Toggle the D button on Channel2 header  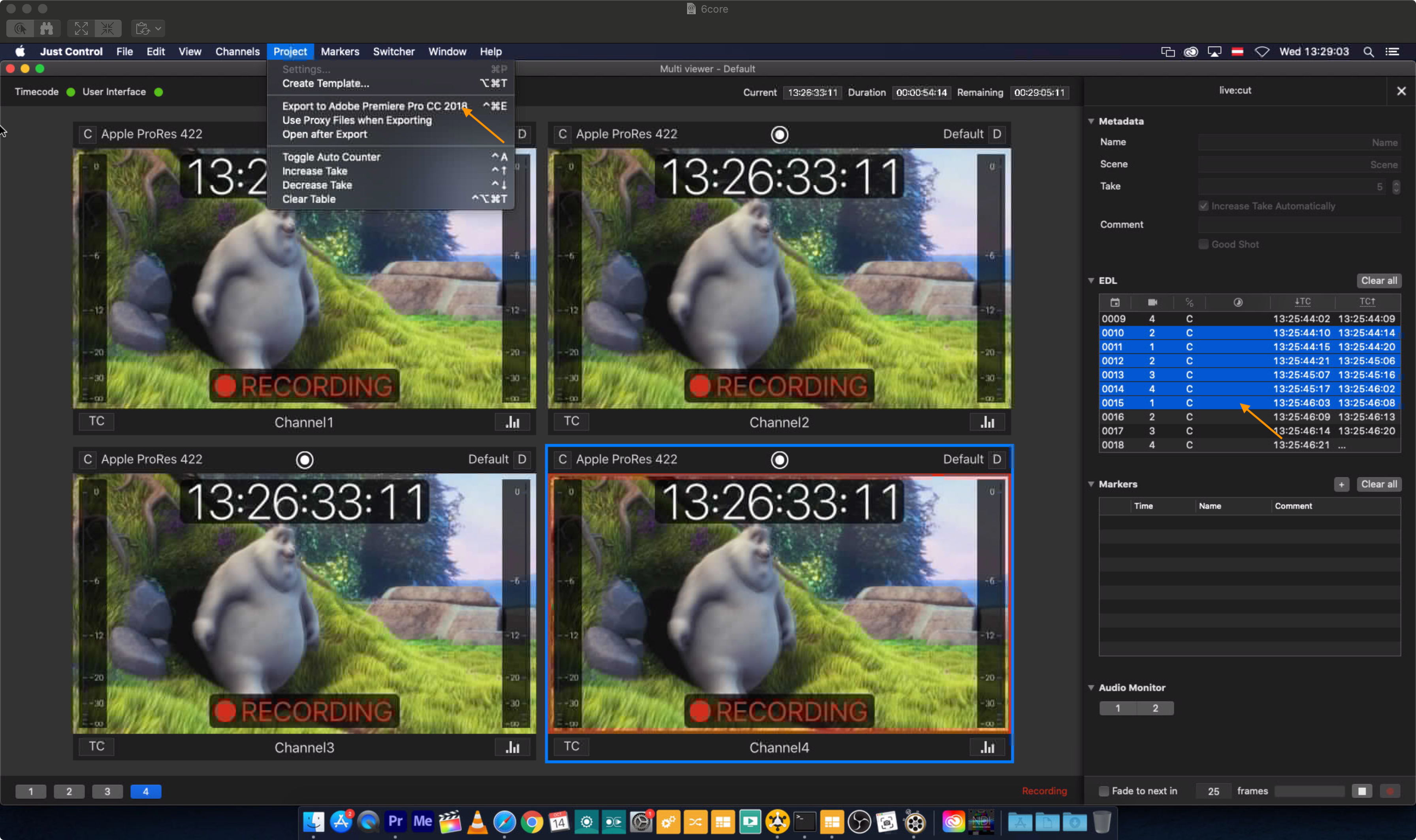(x=997, y=134)
